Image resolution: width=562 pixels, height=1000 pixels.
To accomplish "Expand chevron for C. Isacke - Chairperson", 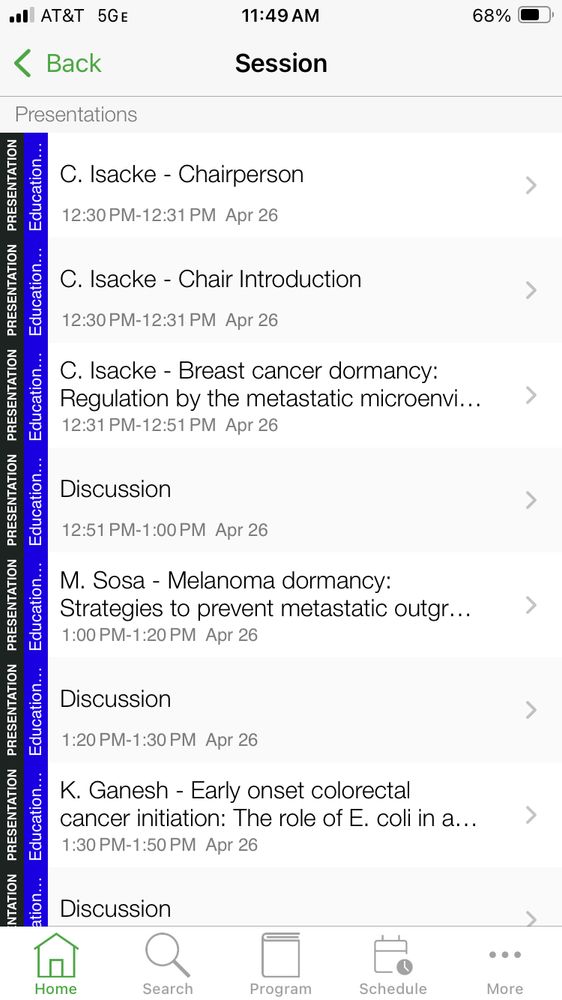I will tap(531, 186).
